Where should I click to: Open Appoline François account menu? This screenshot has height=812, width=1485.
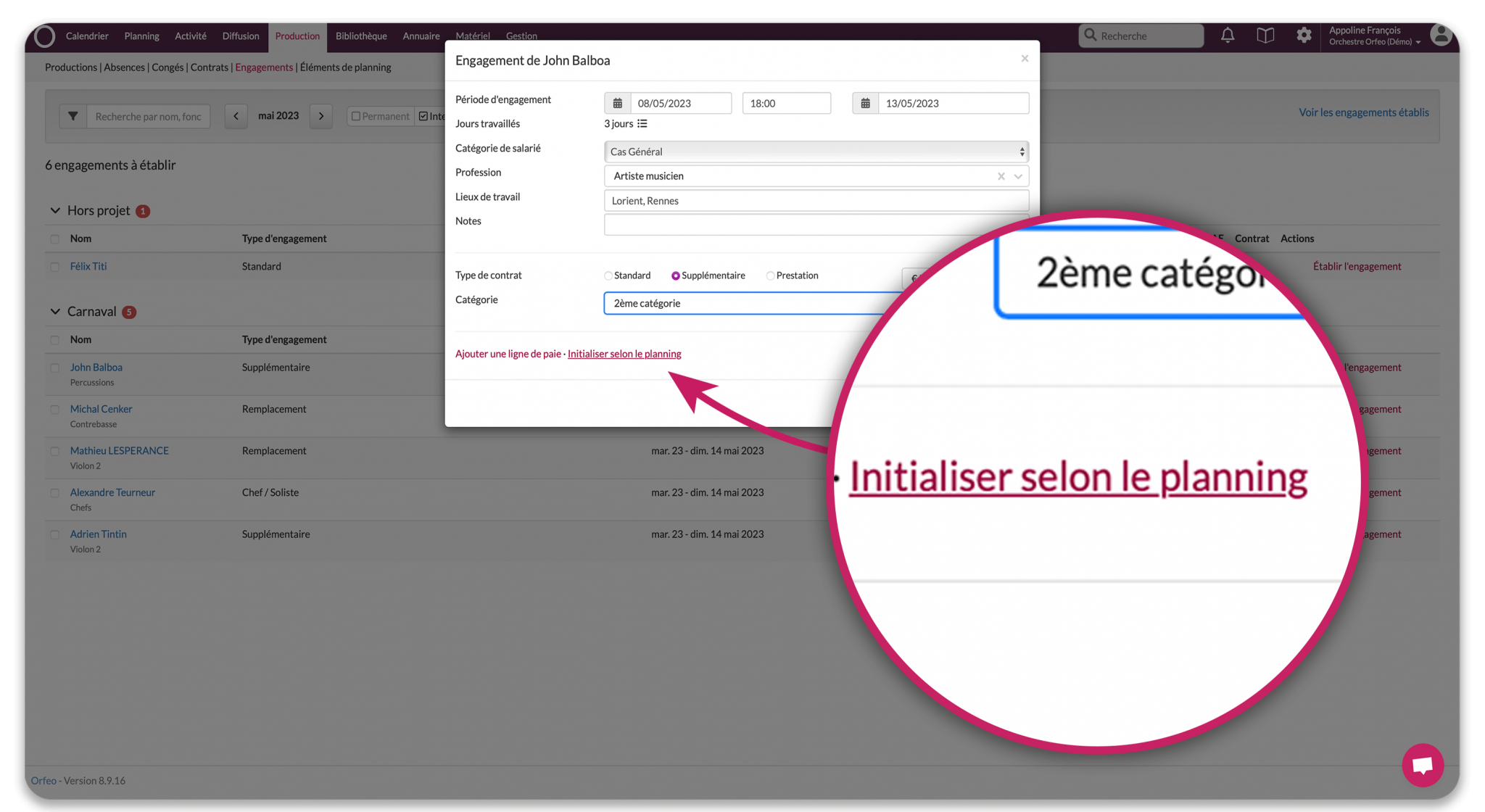click(x=1375, y=35)
